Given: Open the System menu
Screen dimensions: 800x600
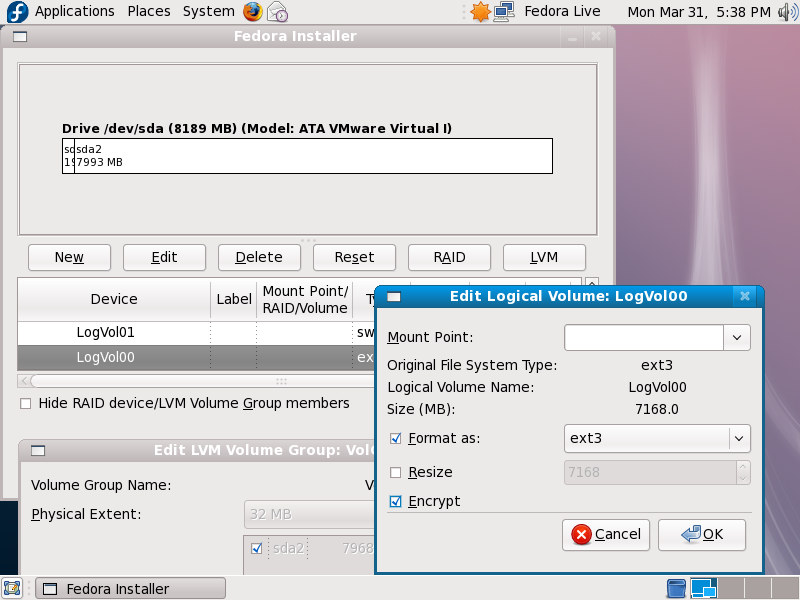Looking at the screenshot, I should [x=209, y=11].
